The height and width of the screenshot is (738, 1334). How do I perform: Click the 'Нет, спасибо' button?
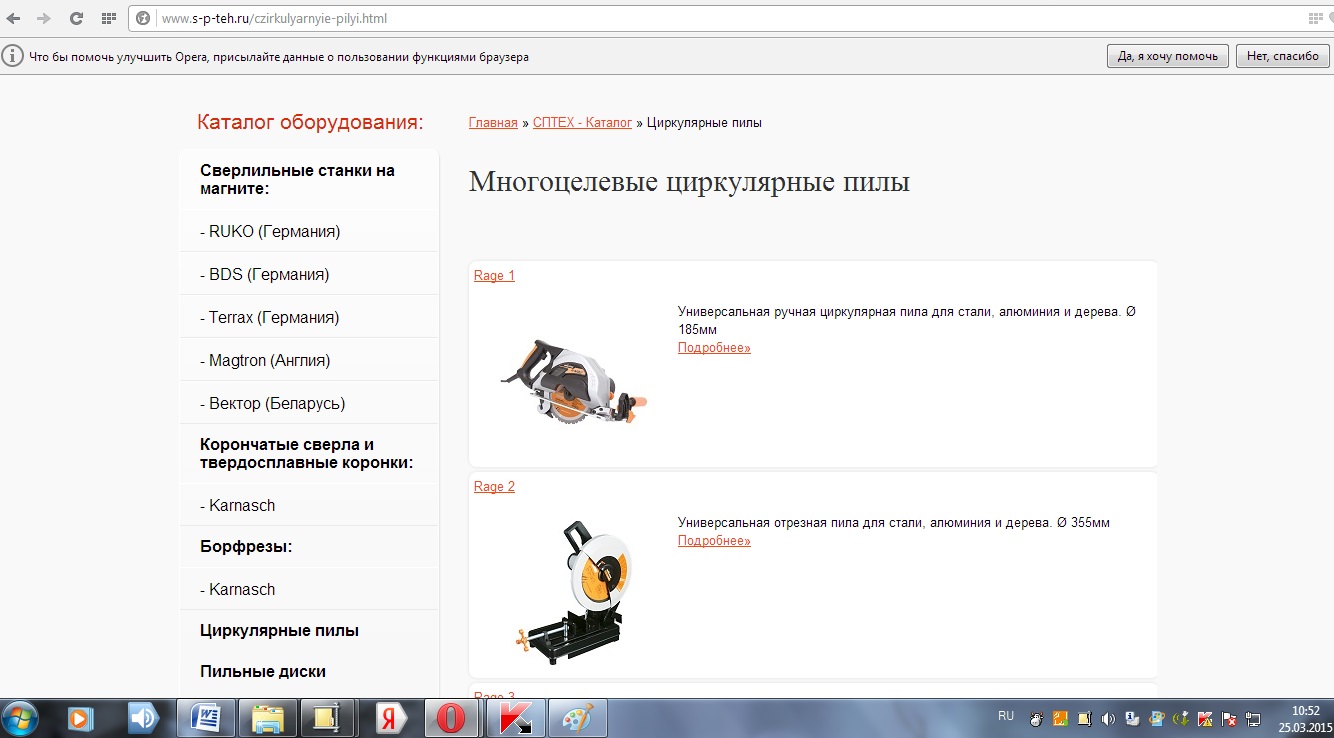(x=1283, y=56)
